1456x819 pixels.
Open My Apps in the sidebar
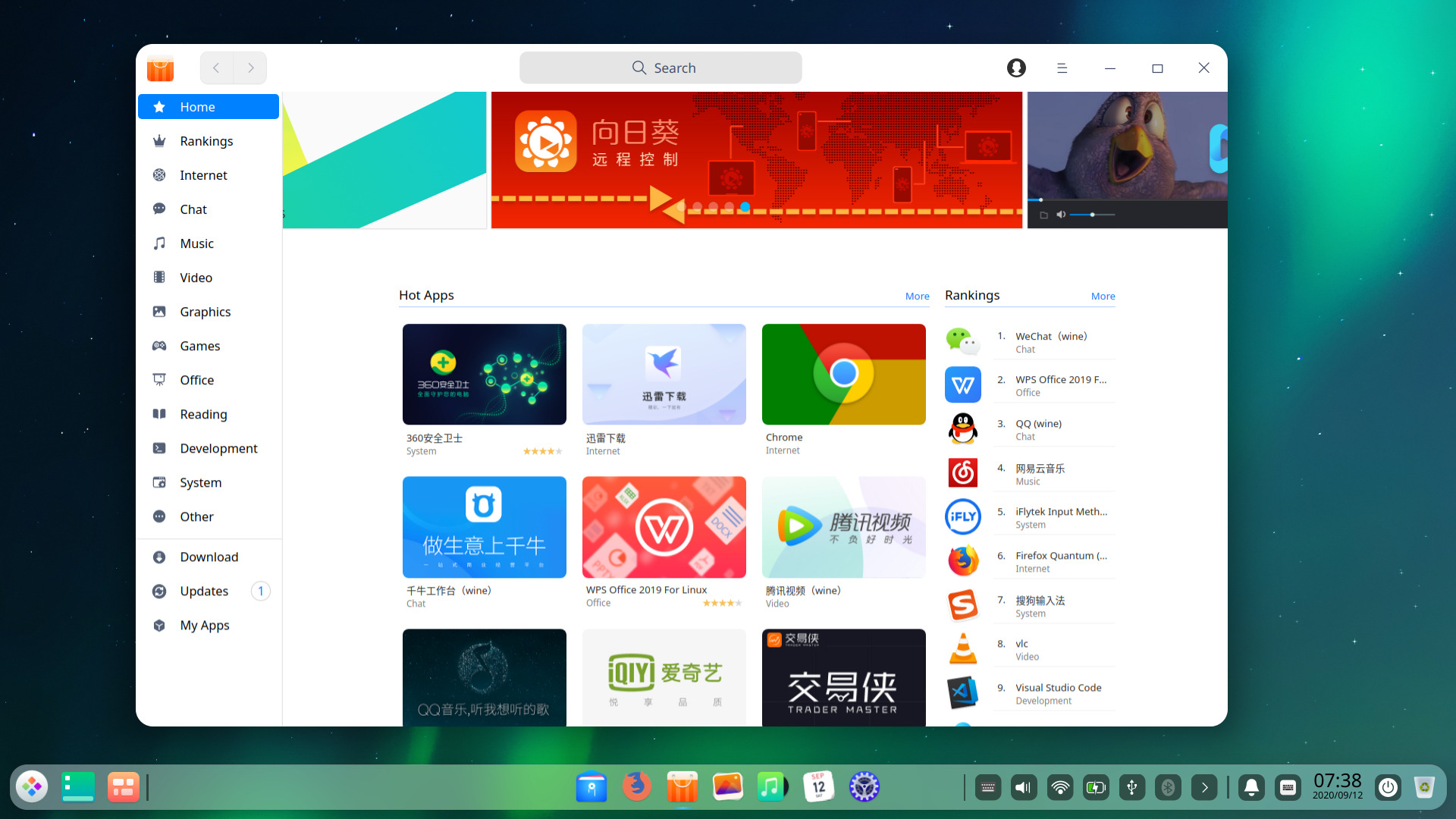(204, 625)
